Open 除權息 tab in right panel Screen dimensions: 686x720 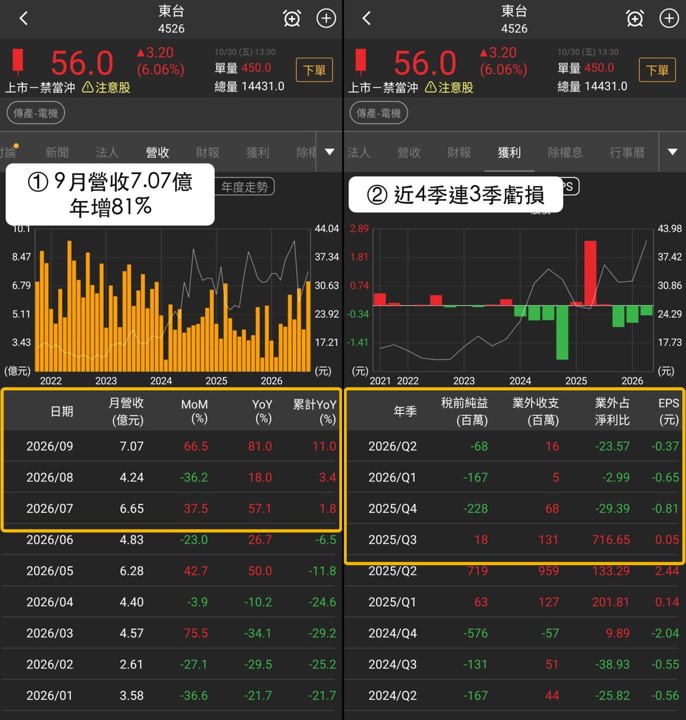pos(565,152)
